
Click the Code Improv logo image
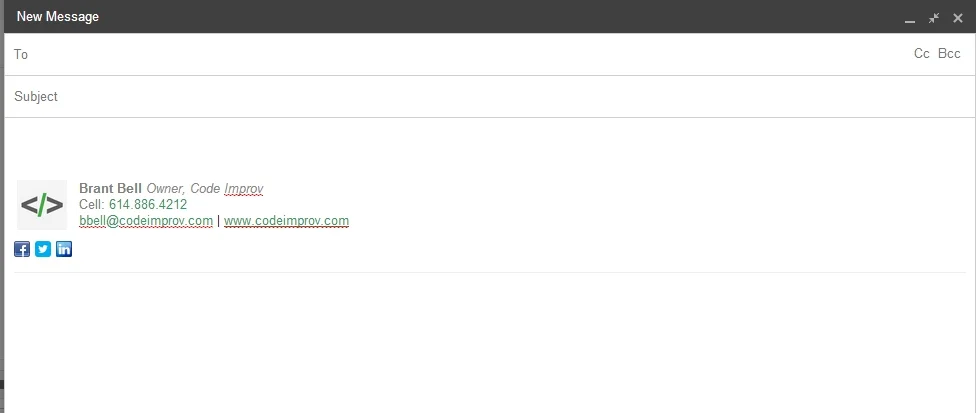pos(42,205)
